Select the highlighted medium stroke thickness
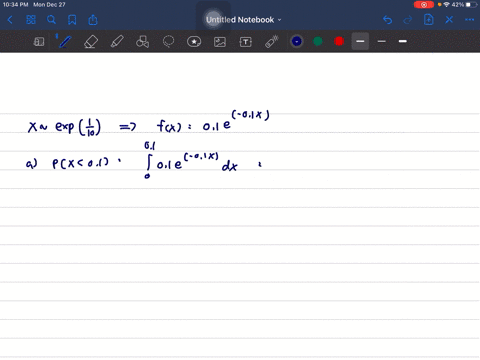The height and width of the screenshot is (360, 480). pos(360,41)
